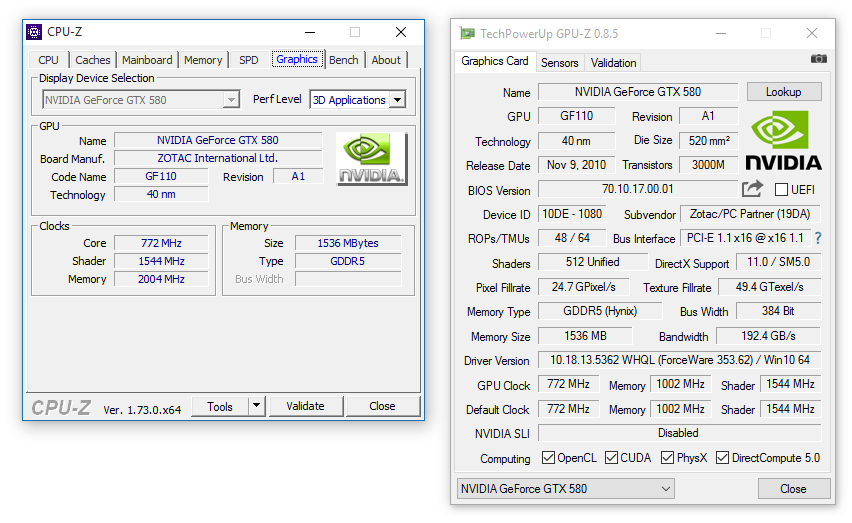Viewport: 852px width, 523px height.
Task: Click the CPU-Z title bar app icon
Action: coord(35,32)
